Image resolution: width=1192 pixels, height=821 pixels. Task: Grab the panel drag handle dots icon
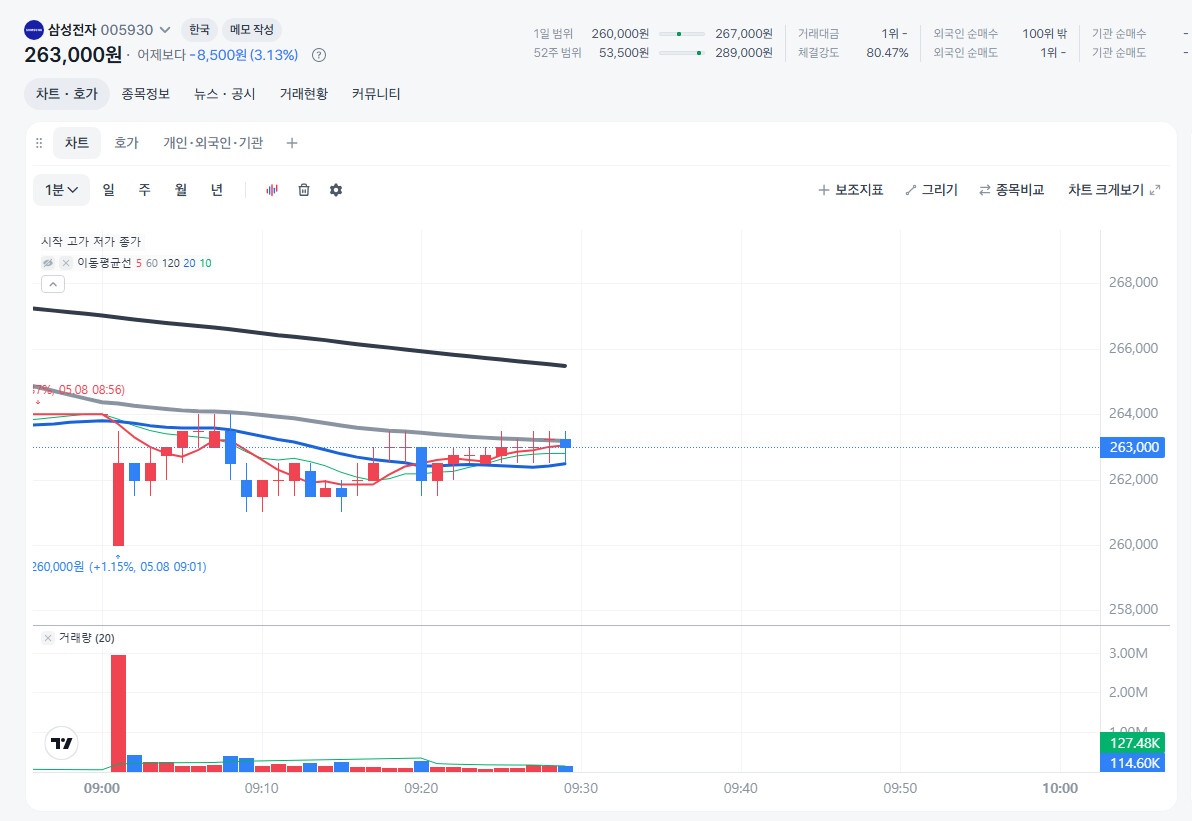39,143
